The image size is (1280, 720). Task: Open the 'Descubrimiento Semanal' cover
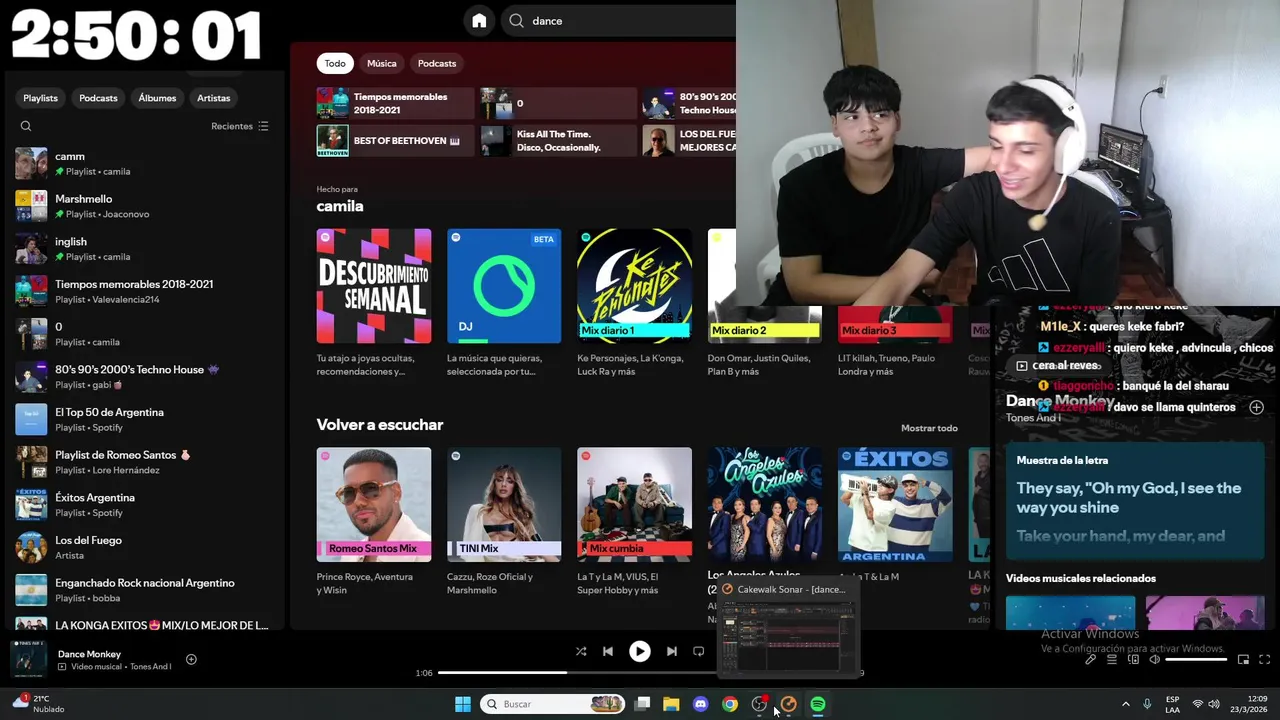(374, 286)
